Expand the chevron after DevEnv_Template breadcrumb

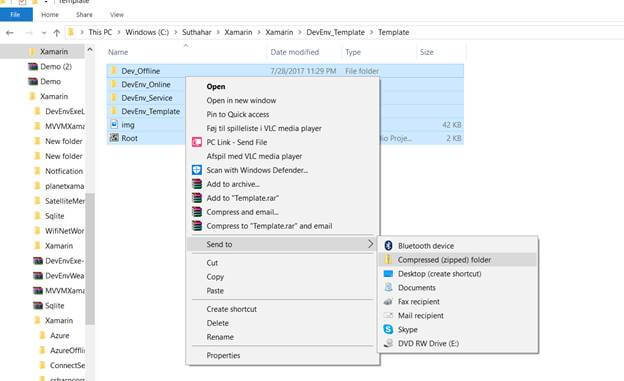[x=372, y=32]
